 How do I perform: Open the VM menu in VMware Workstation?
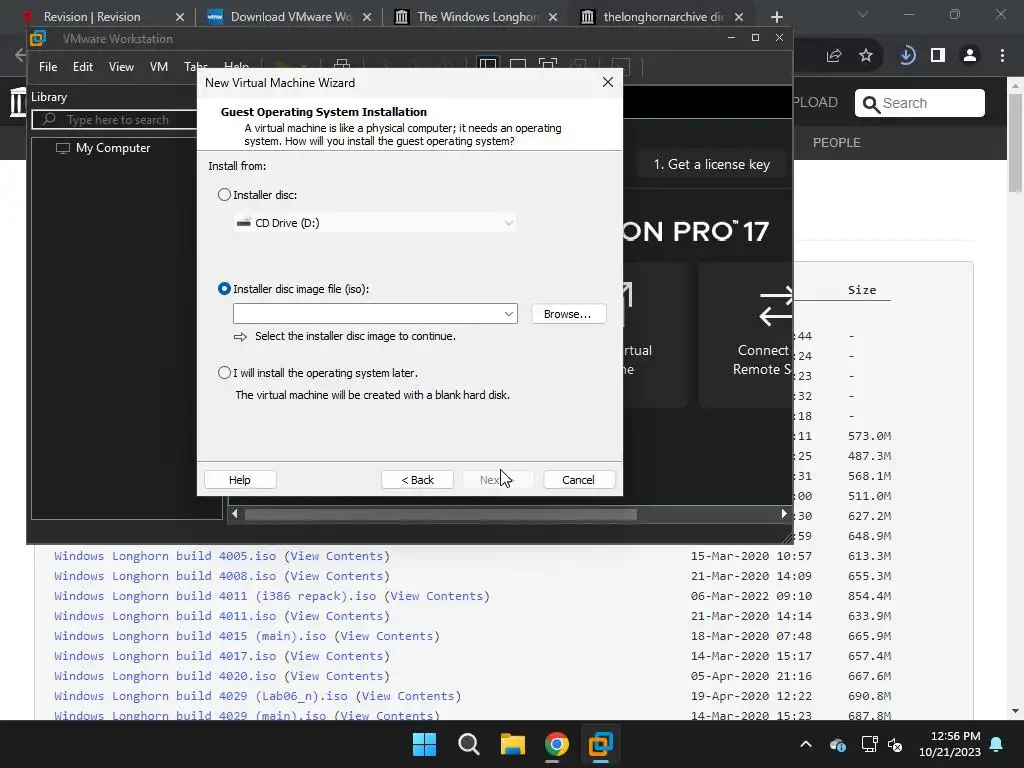159,67
